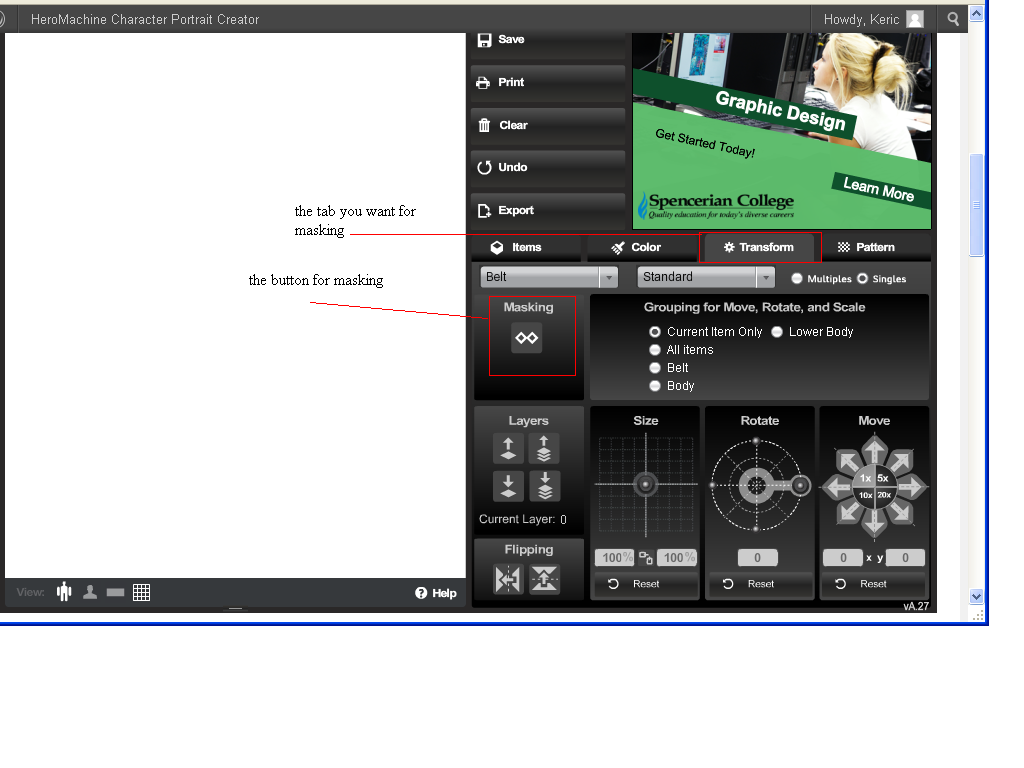This screenshot has width=1024, height=768.
Task: Flip the item horizontally
Action: (508, 579)
